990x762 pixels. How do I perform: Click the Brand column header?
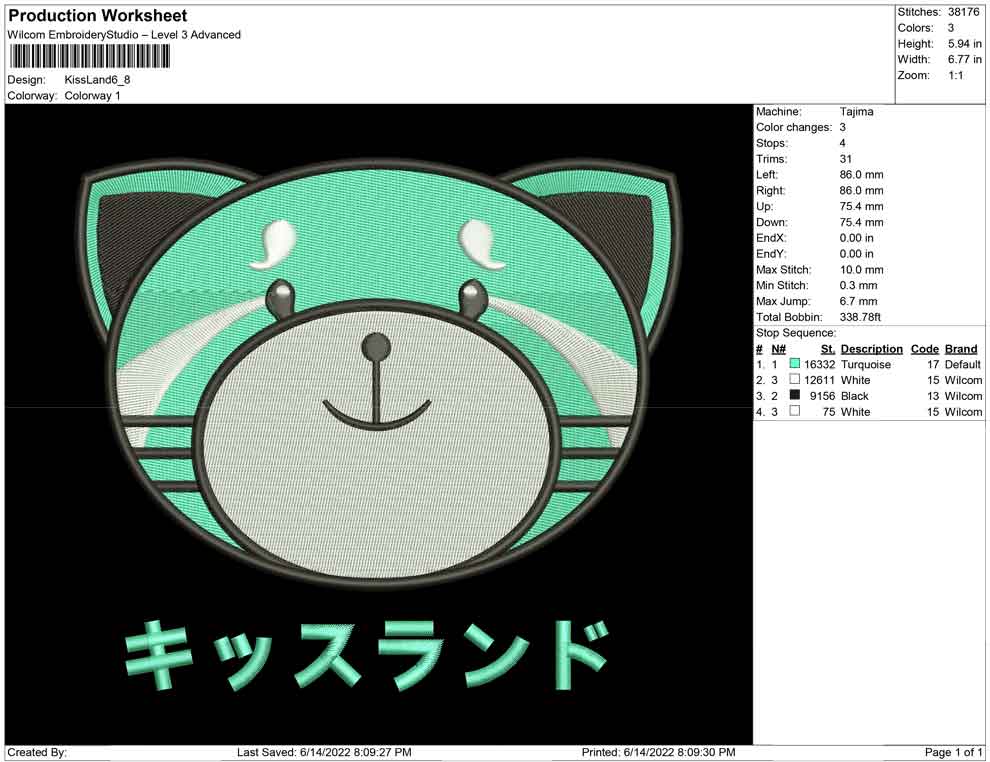[960, 349]
